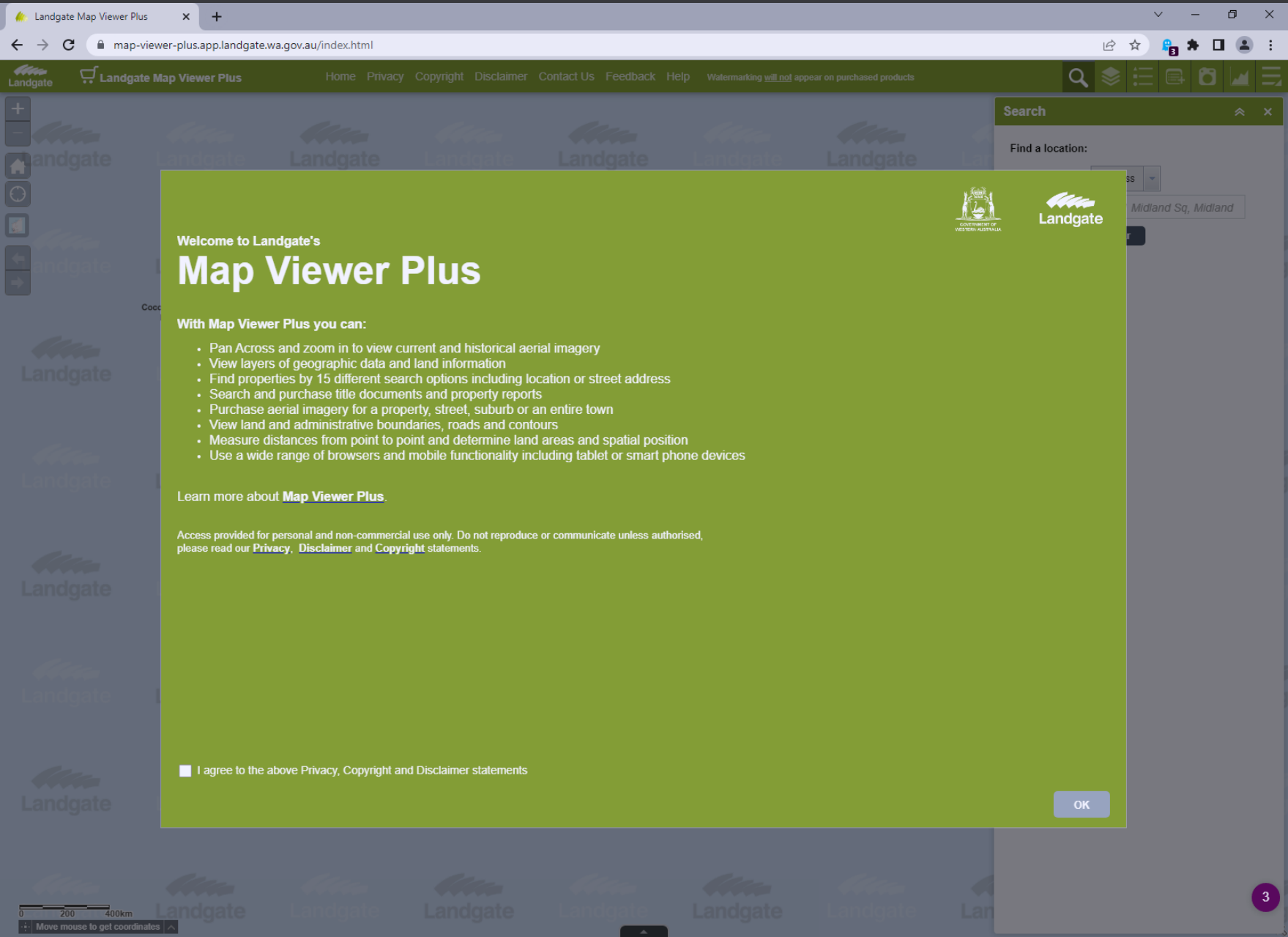Show the map Legend list icon
This screenshot has width=1288, height=937.
coord(1142,76)
